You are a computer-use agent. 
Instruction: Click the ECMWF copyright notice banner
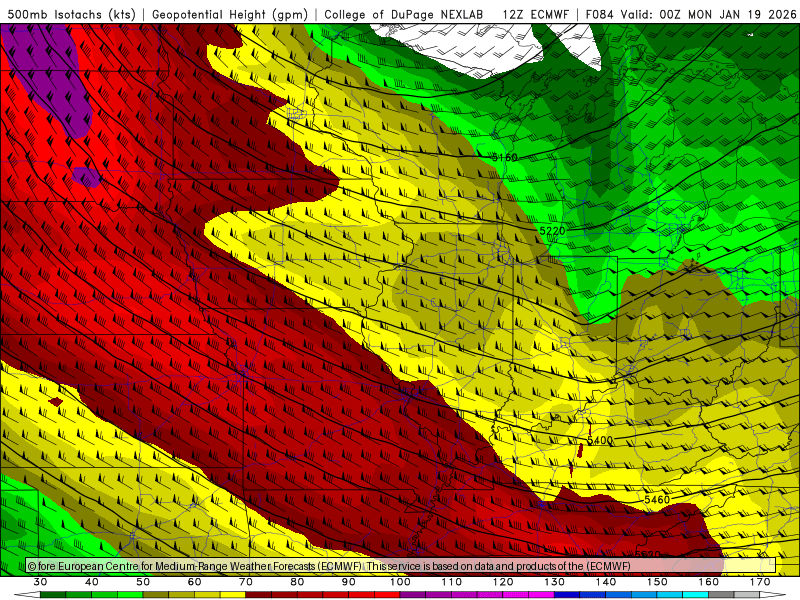[x=401, y=566]
